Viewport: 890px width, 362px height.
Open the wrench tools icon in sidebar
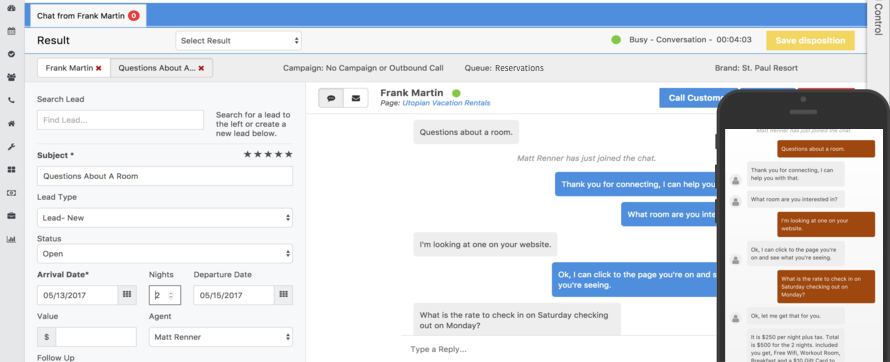click(x=11, y=146)
